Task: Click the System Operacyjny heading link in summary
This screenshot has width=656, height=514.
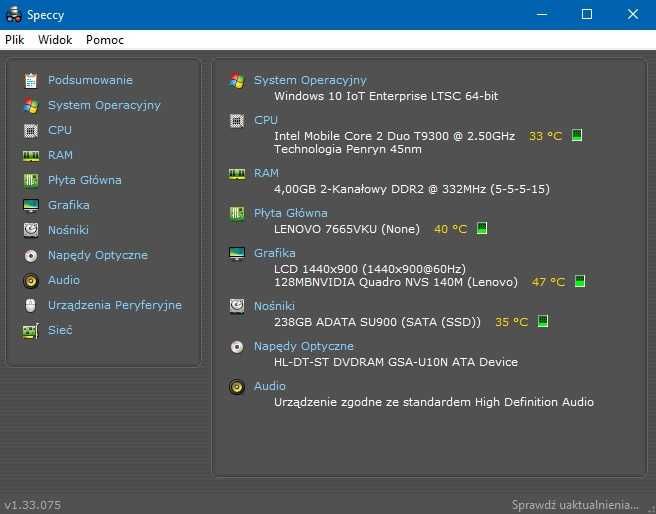Action: pyautogui.click(x=310, y=80)
